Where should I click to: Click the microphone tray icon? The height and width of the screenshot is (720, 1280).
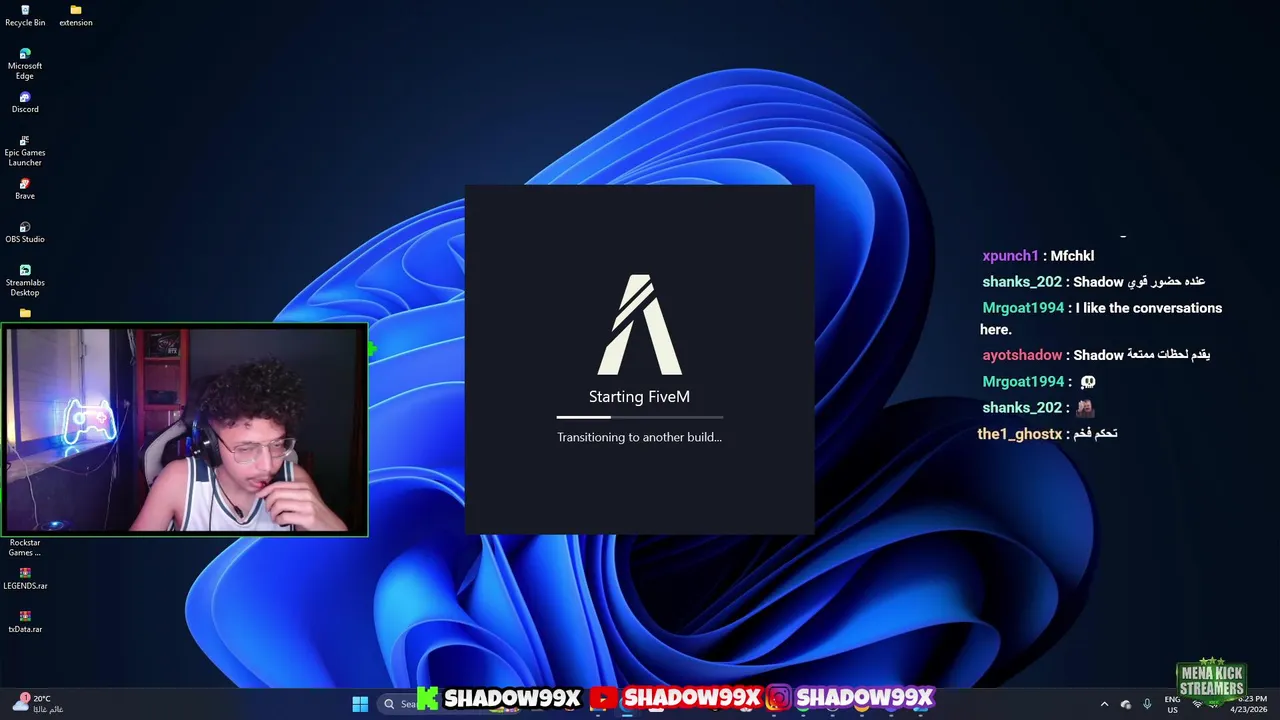click(1147, 704)
